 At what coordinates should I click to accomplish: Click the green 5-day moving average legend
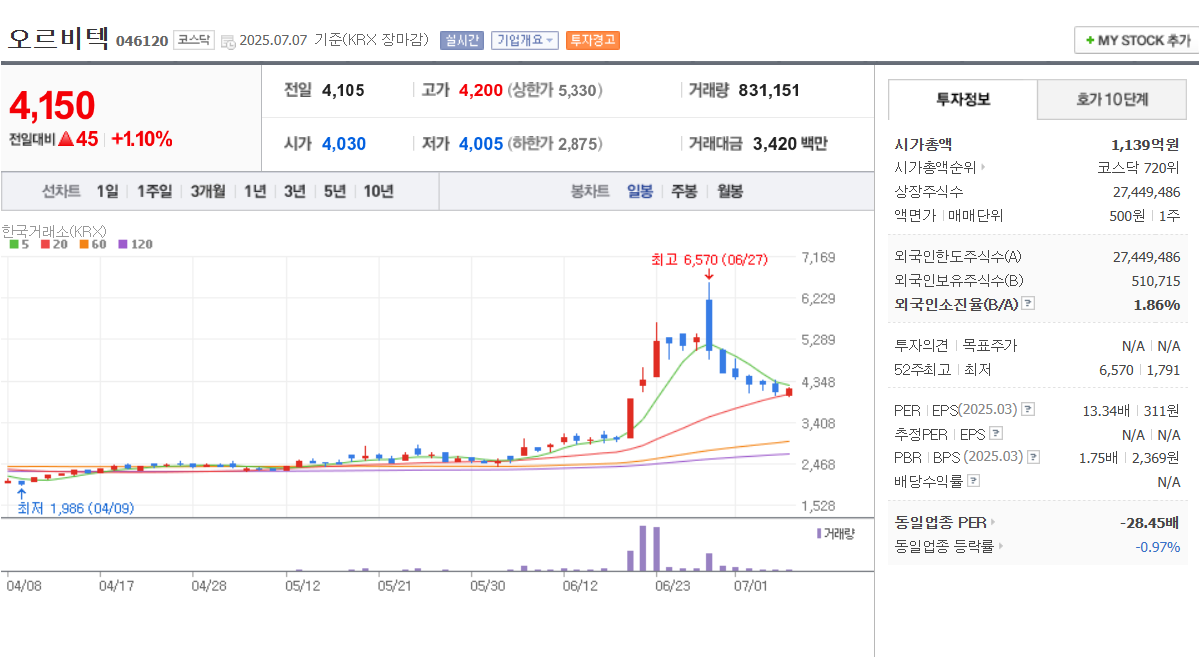(19, 245)
